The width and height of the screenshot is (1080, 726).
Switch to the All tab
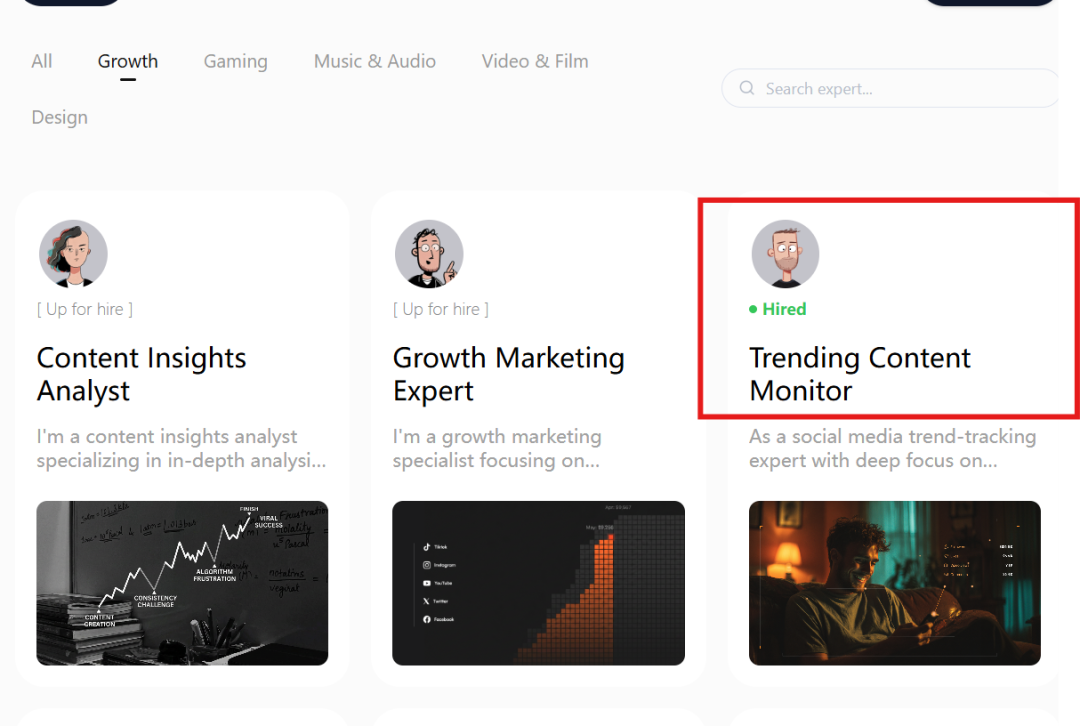coord(41,61)
